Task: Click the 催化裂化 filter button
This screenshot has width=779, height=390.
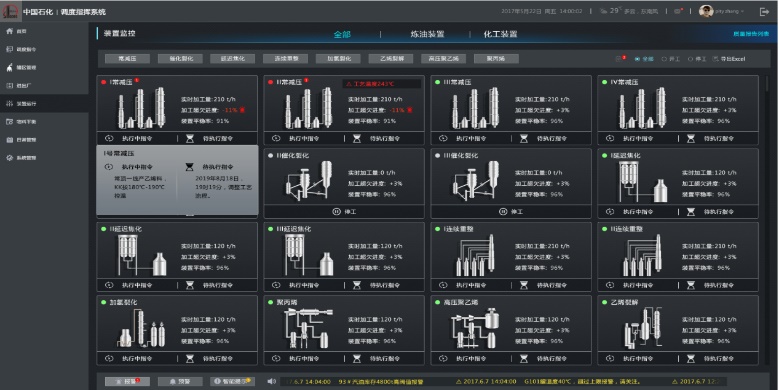Action: pos(180,59)
